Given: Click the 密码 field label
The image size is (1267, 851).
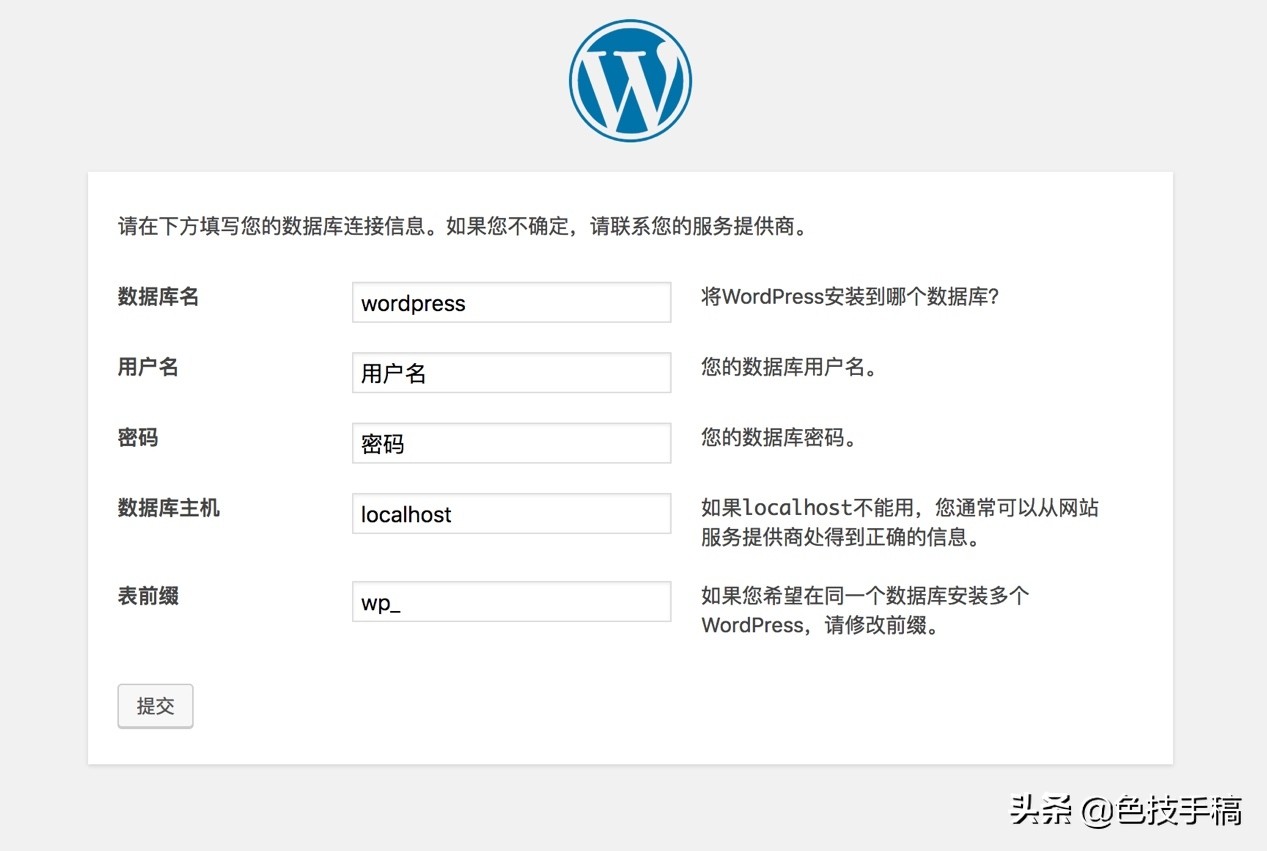Looking at the screenshot, I should (138, 438).
